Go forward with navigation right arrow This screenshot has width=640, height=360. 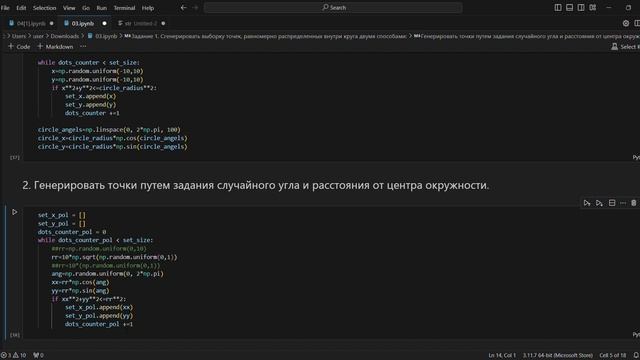click(x=195, y=8)
